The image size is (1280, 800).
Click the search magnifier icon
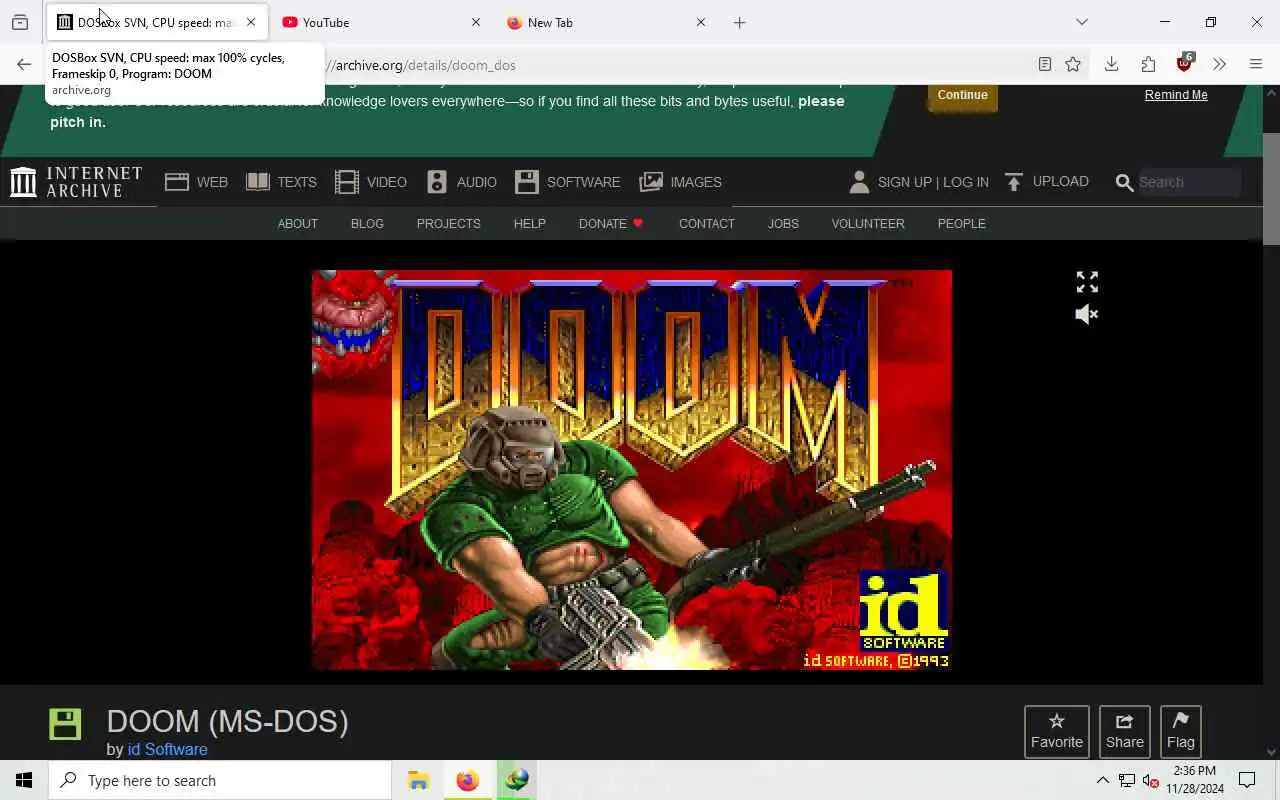coord(1124,182)
